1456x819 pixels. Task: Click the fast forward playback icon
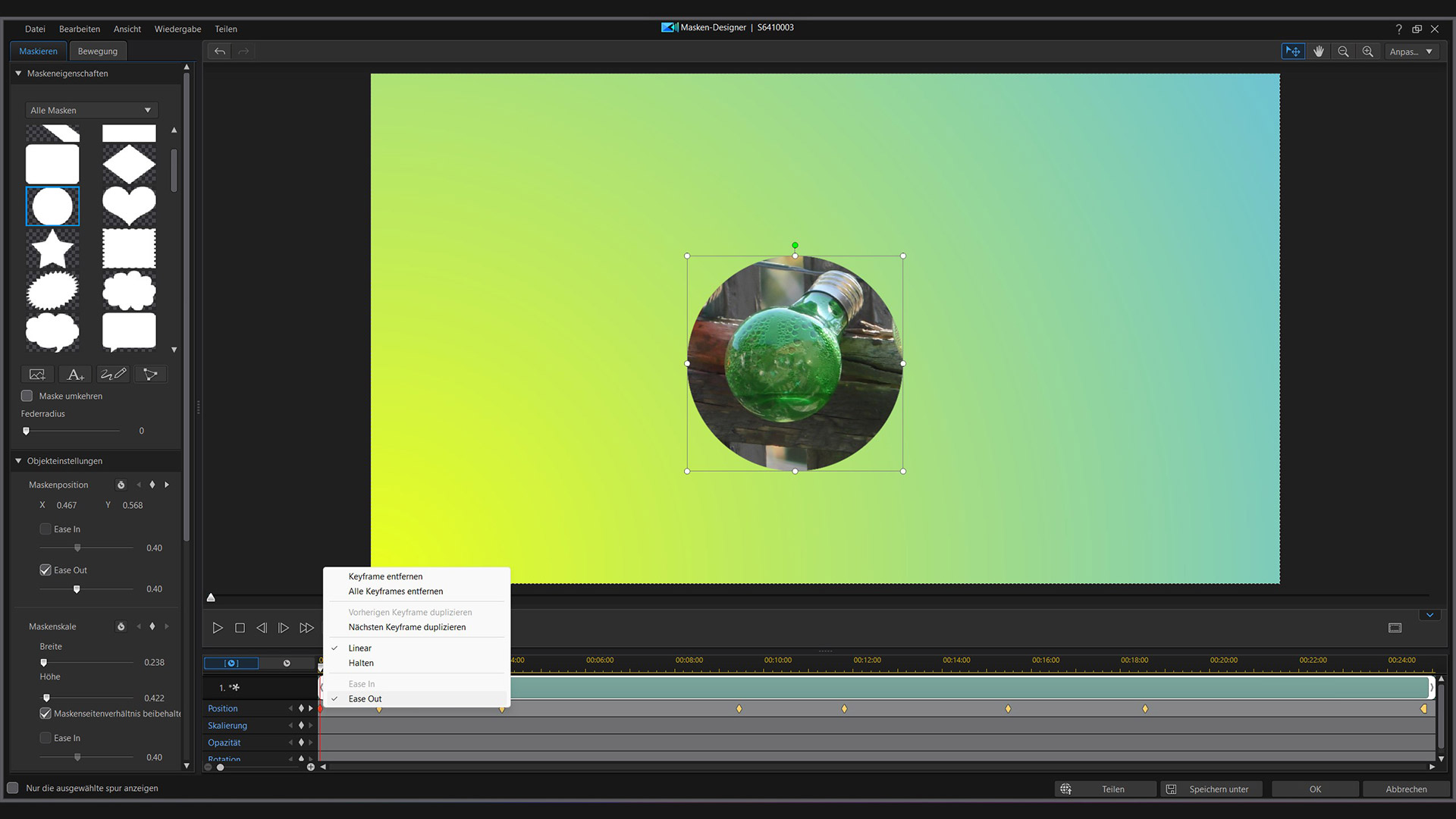click(306, 628)
